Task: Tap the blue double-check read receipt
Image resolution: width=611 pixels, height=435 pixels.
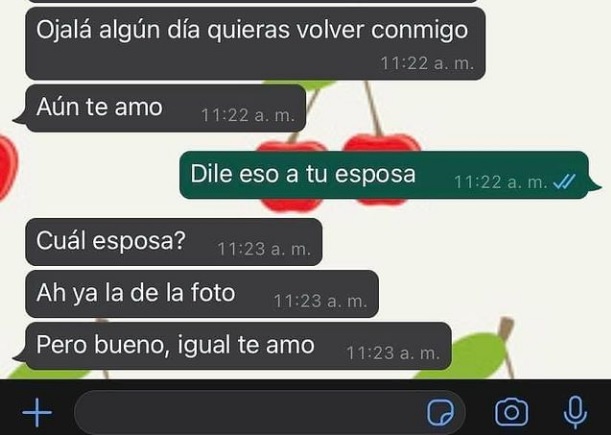Action: [x=564, y=182]
